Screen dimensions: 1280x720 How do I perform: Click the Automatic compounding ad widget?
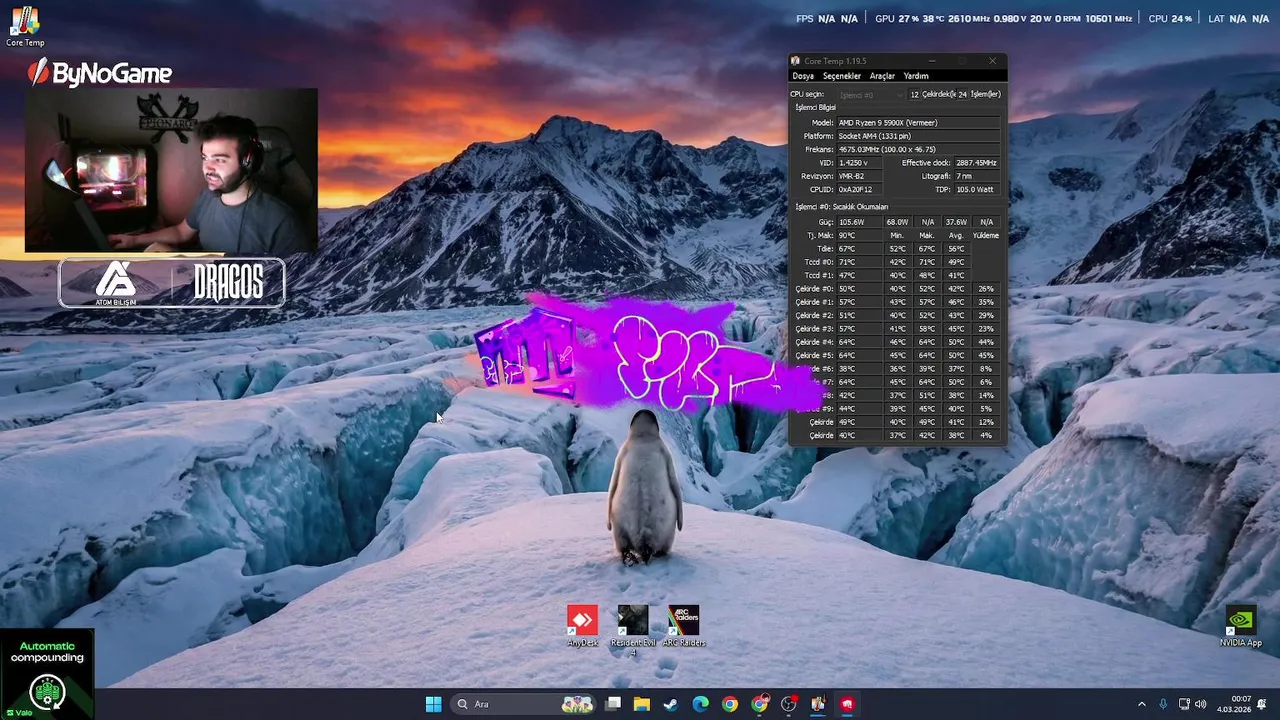[x=47, y=674]
